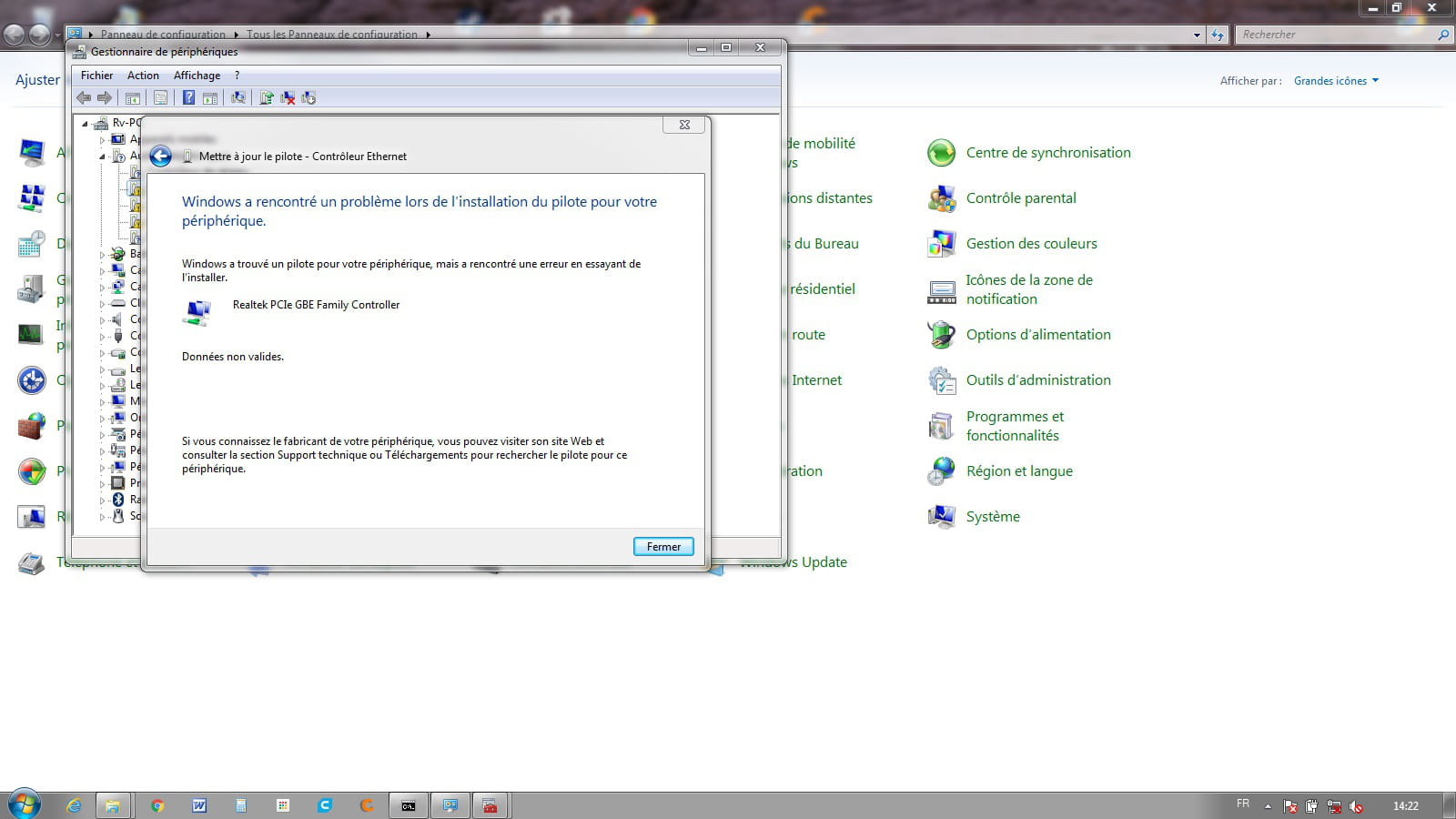
Task: Click the Options d'alimentation battery icon
Action: tap(941, 335)
